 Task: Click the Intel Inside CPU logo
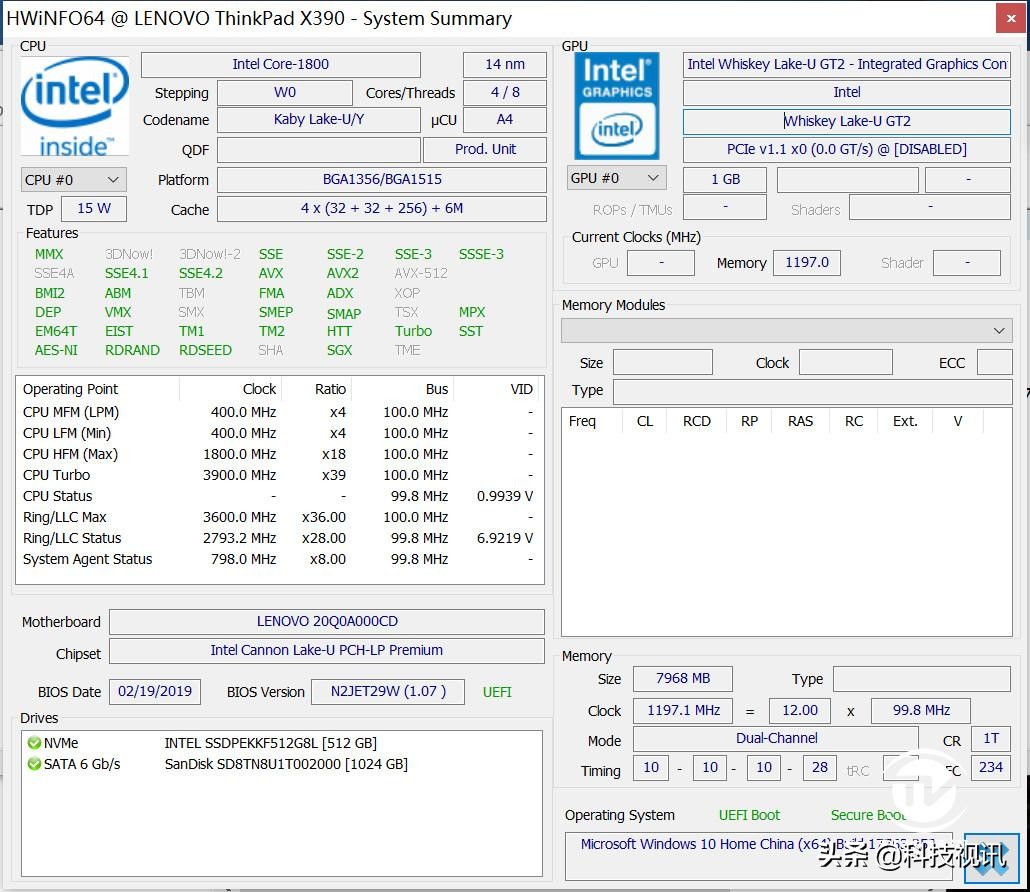[74, 106]
